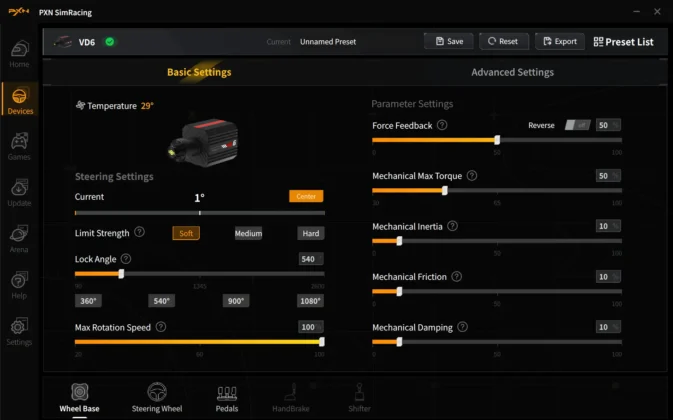The height and width of the screenshot is (420, 673).
Task: Show help for Mechanical Inertia
Action: 452,226
